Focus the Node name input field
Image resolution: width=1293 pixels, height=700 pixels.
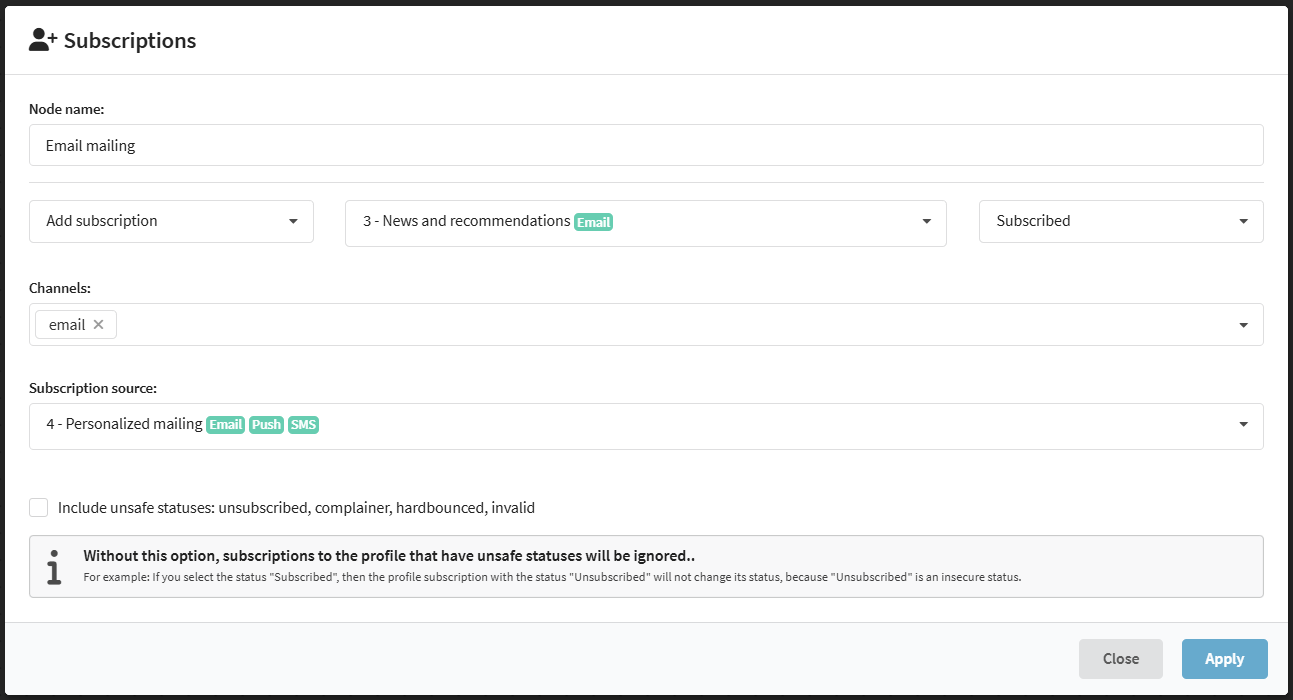[x=645, y=146]
